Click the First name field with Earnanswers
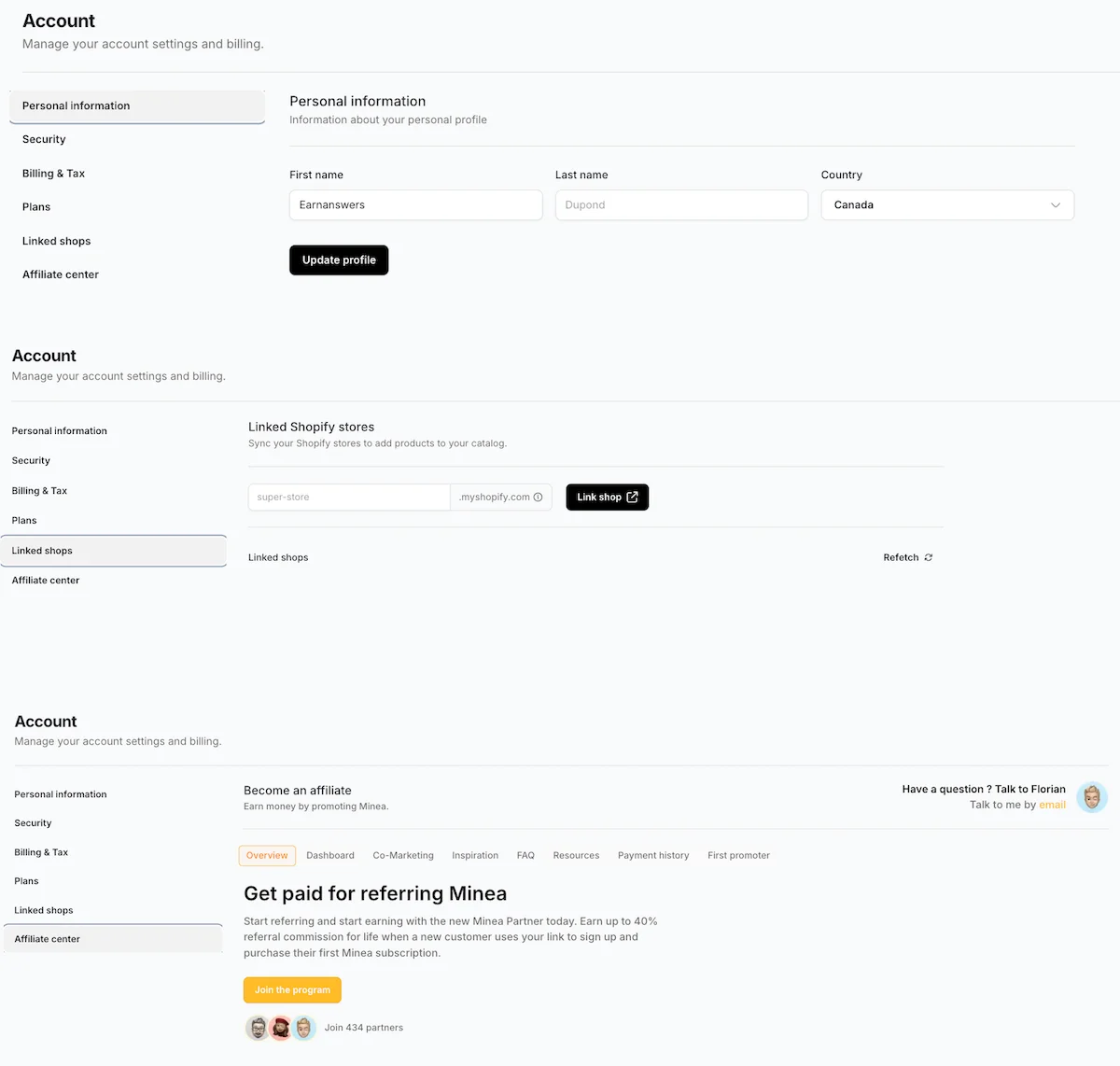The height and width of the screenshot is (1066, 1120). 415,205
